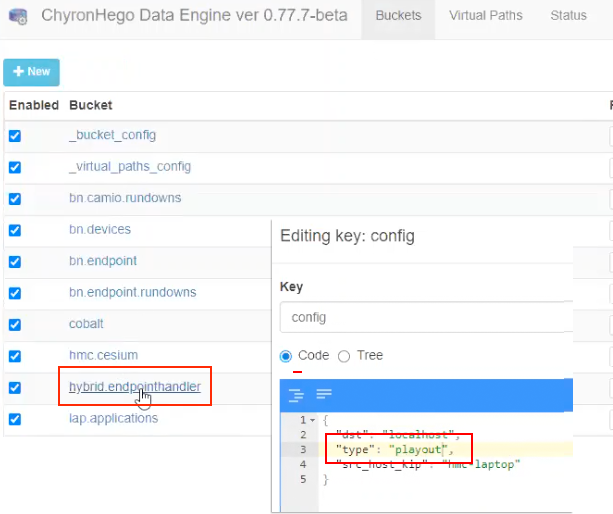Open the _virtual_paths_config bucket
The width and height of the screenshot is (613, 514).
pyautogui.click(x=130, y=167)
